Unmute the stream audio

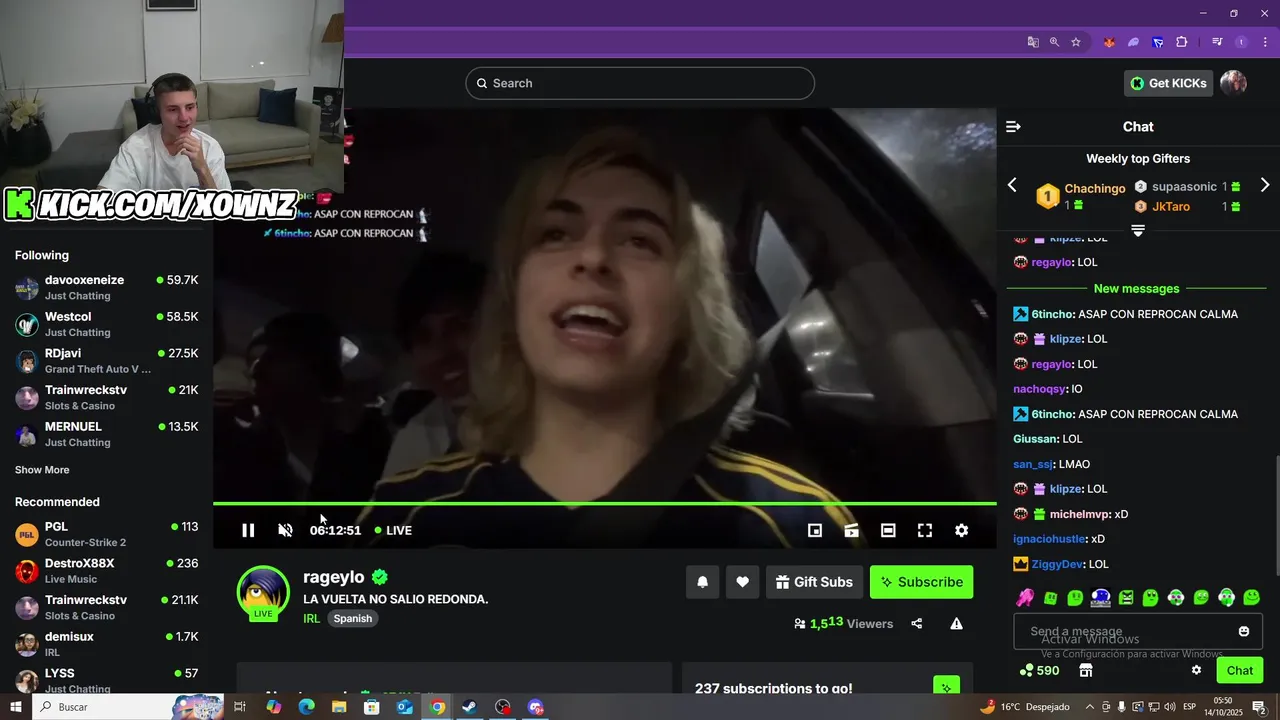click(x=285, y=530)
